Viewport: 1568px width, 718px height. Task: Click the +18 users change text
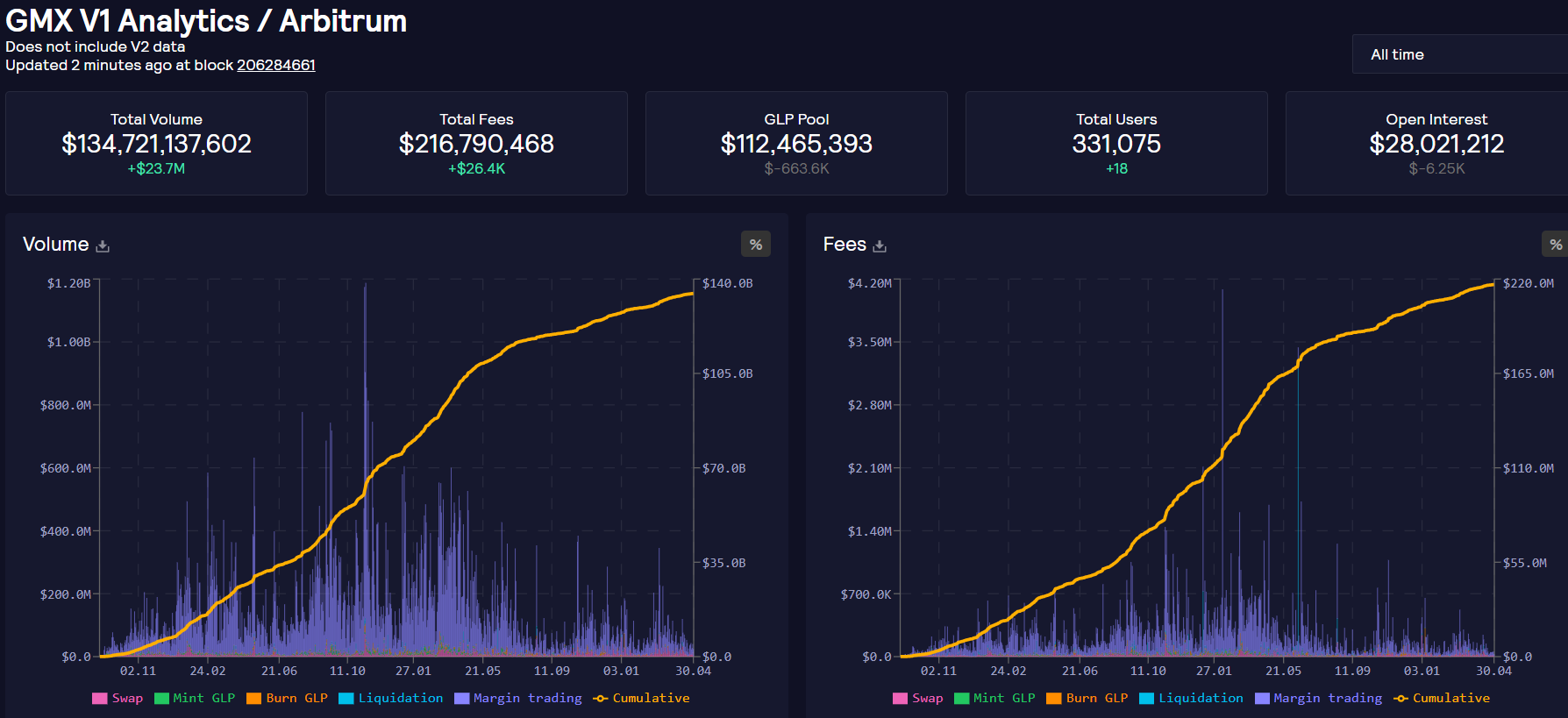[1116, 168]
